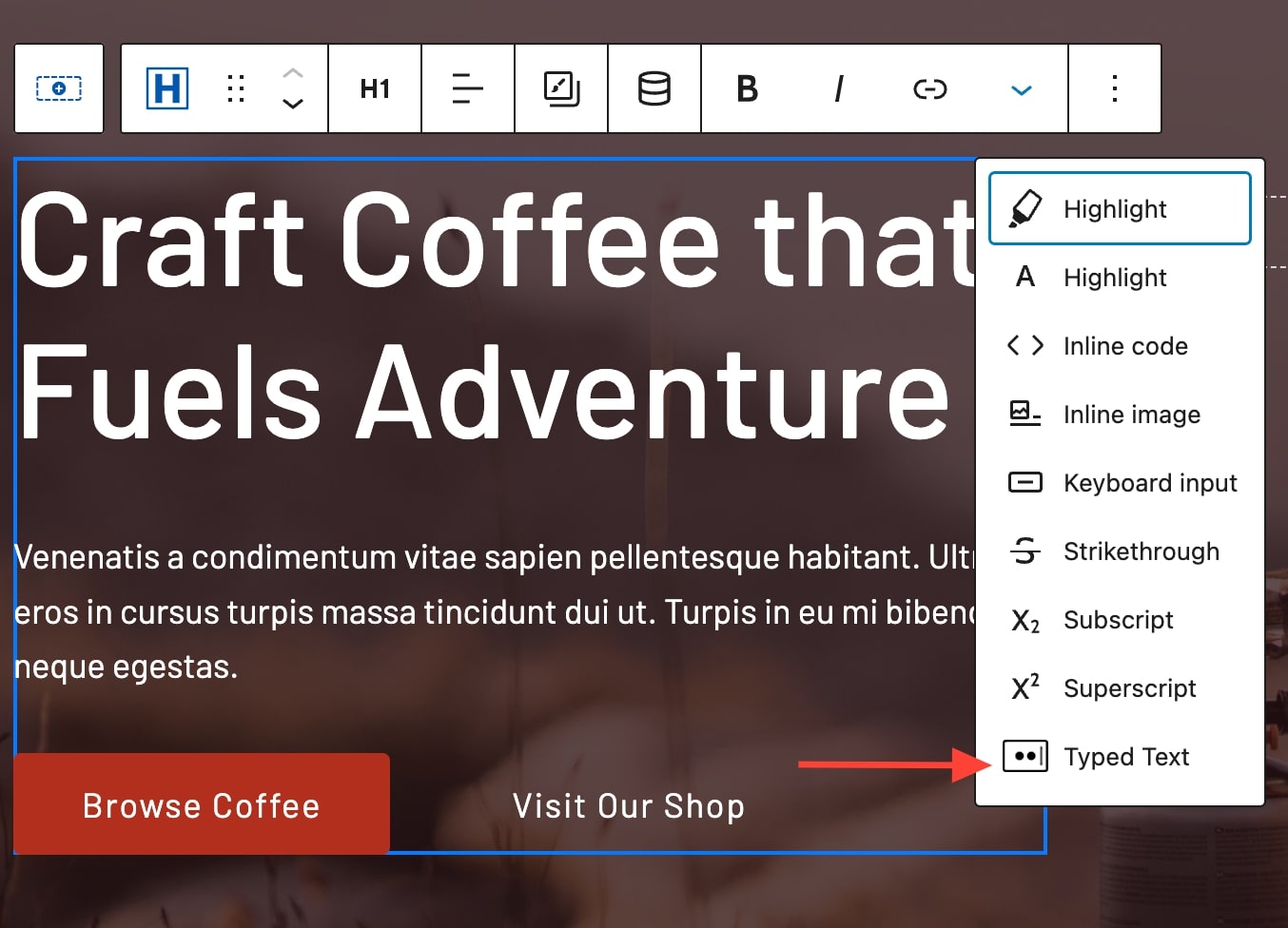Viewport: 1288px width, 928px height.
Task: Click the Browse Coffee button
Action: [x=202, y=804]
